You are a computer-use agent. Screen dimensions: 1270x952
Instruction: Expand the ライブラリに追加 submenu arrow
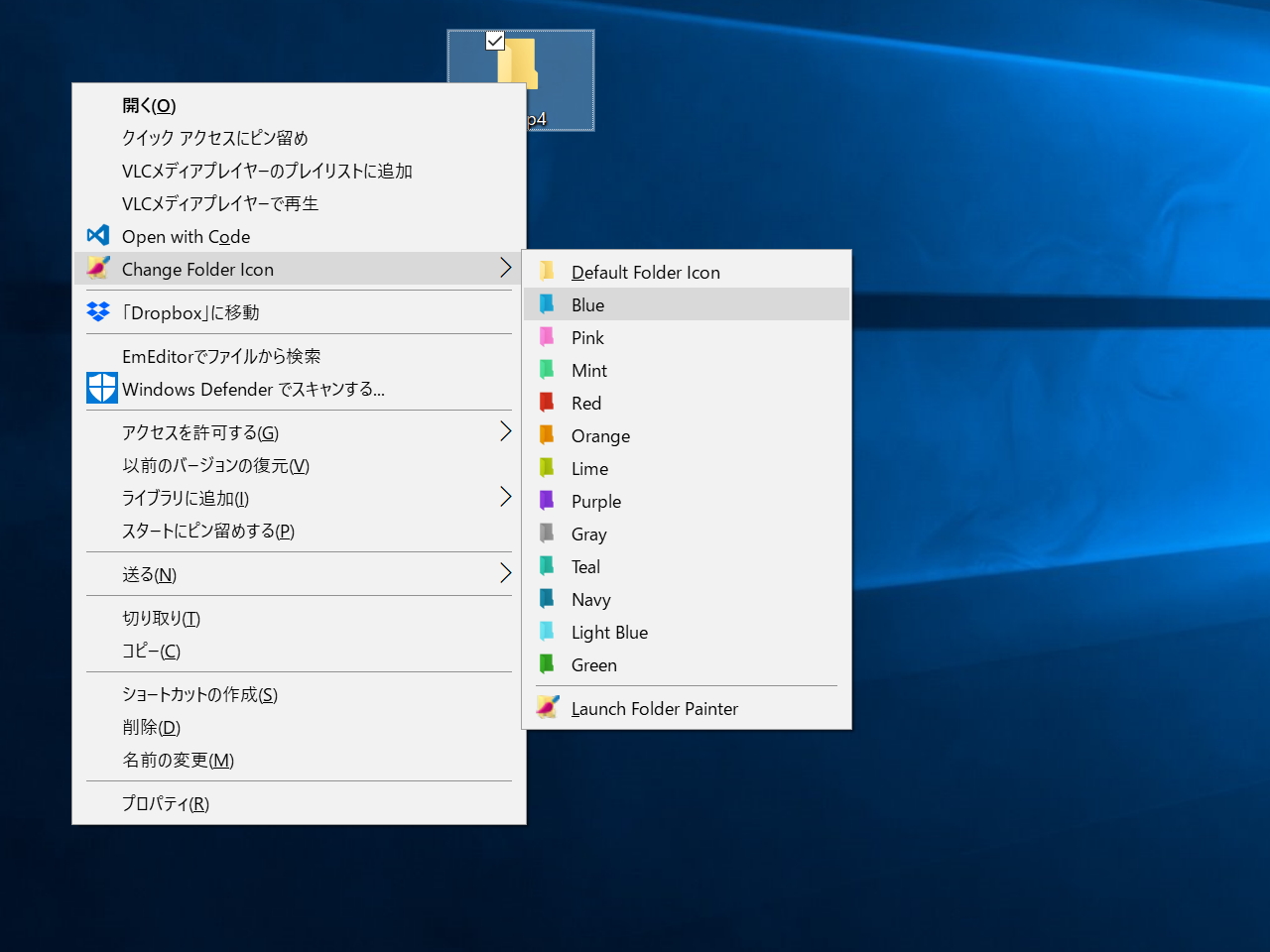pyautogui.click(x=505, y=497)
